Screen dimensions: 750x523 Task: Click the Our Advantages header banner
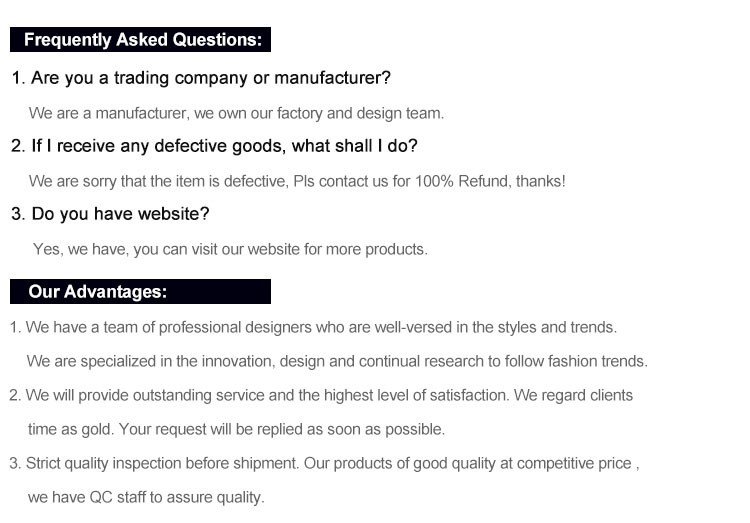pos(141,292)
